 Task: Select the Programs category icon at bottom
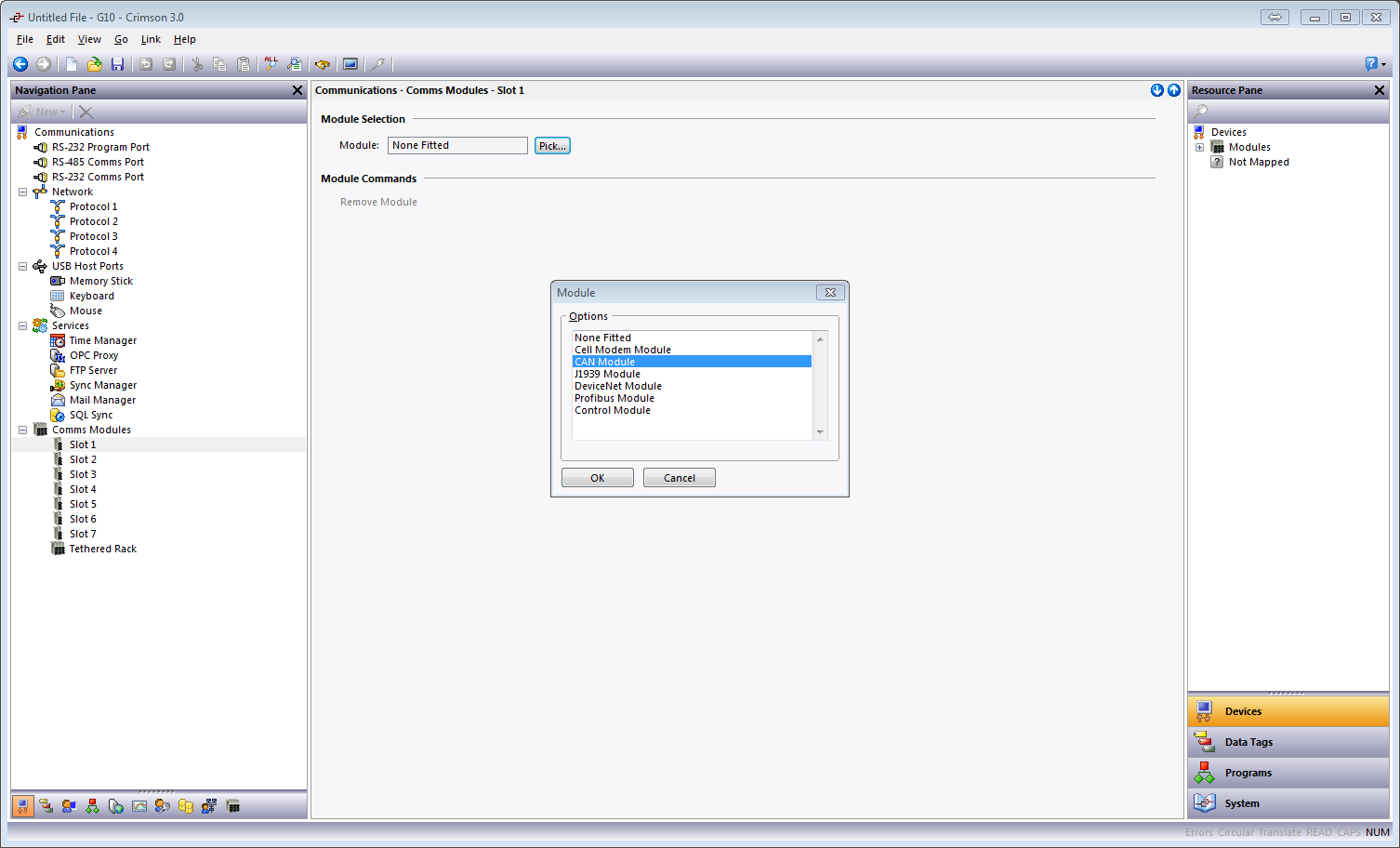(x=92, y=806)
